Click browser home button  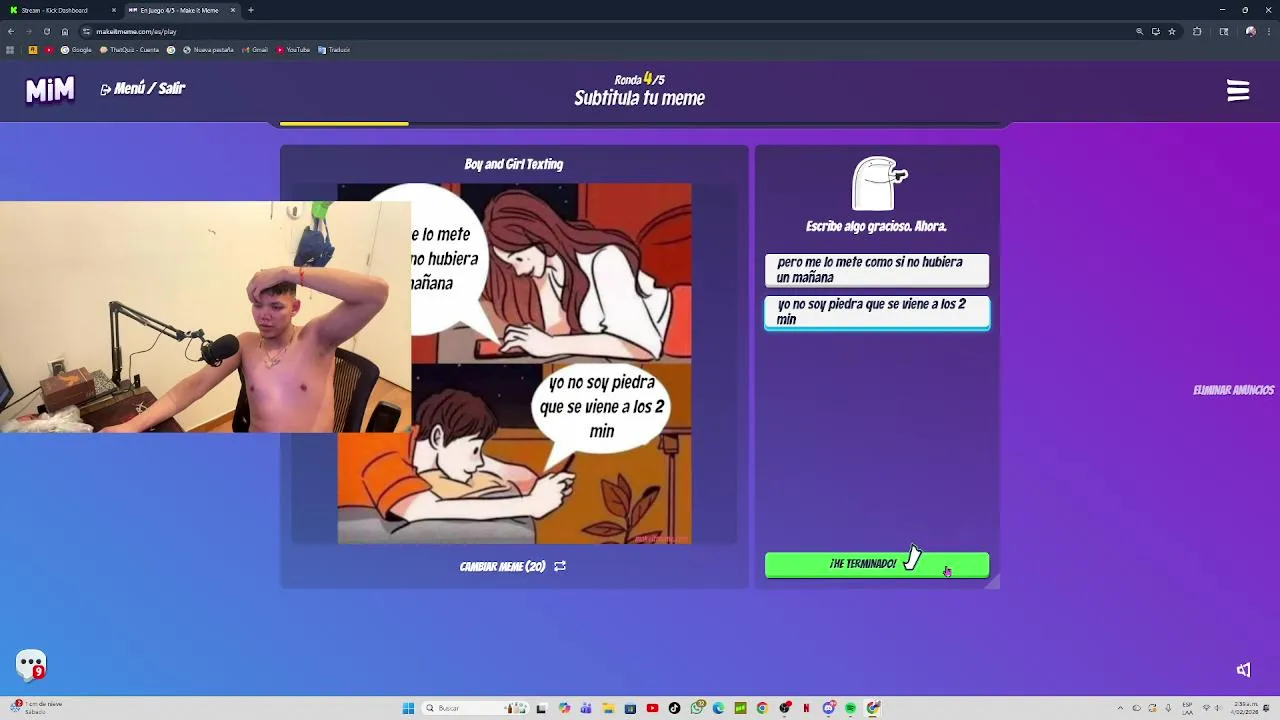(x=65, y=31)
